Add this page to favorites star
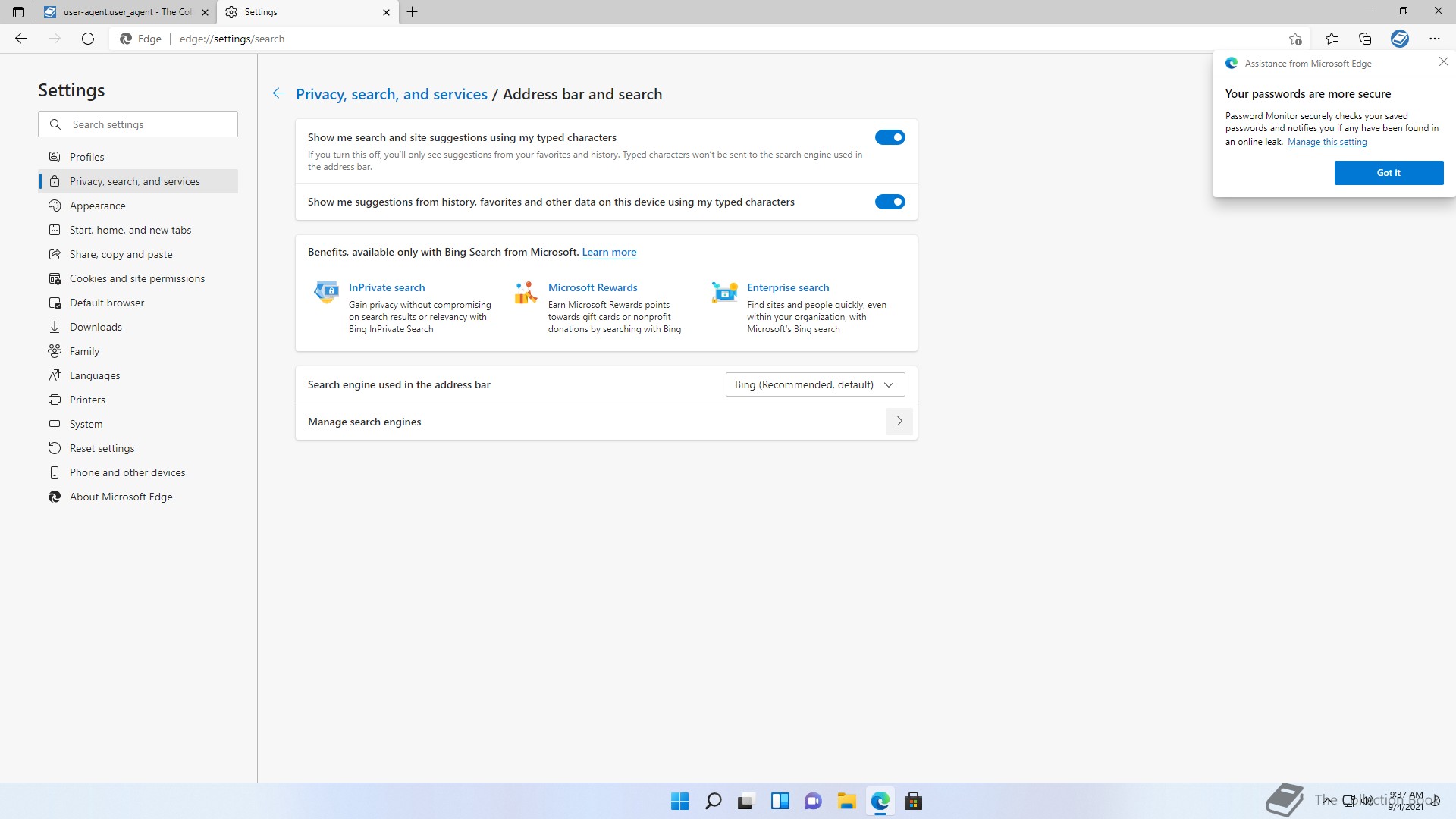The width and height of the screenshot is (1456, 819). point(1295,39)
